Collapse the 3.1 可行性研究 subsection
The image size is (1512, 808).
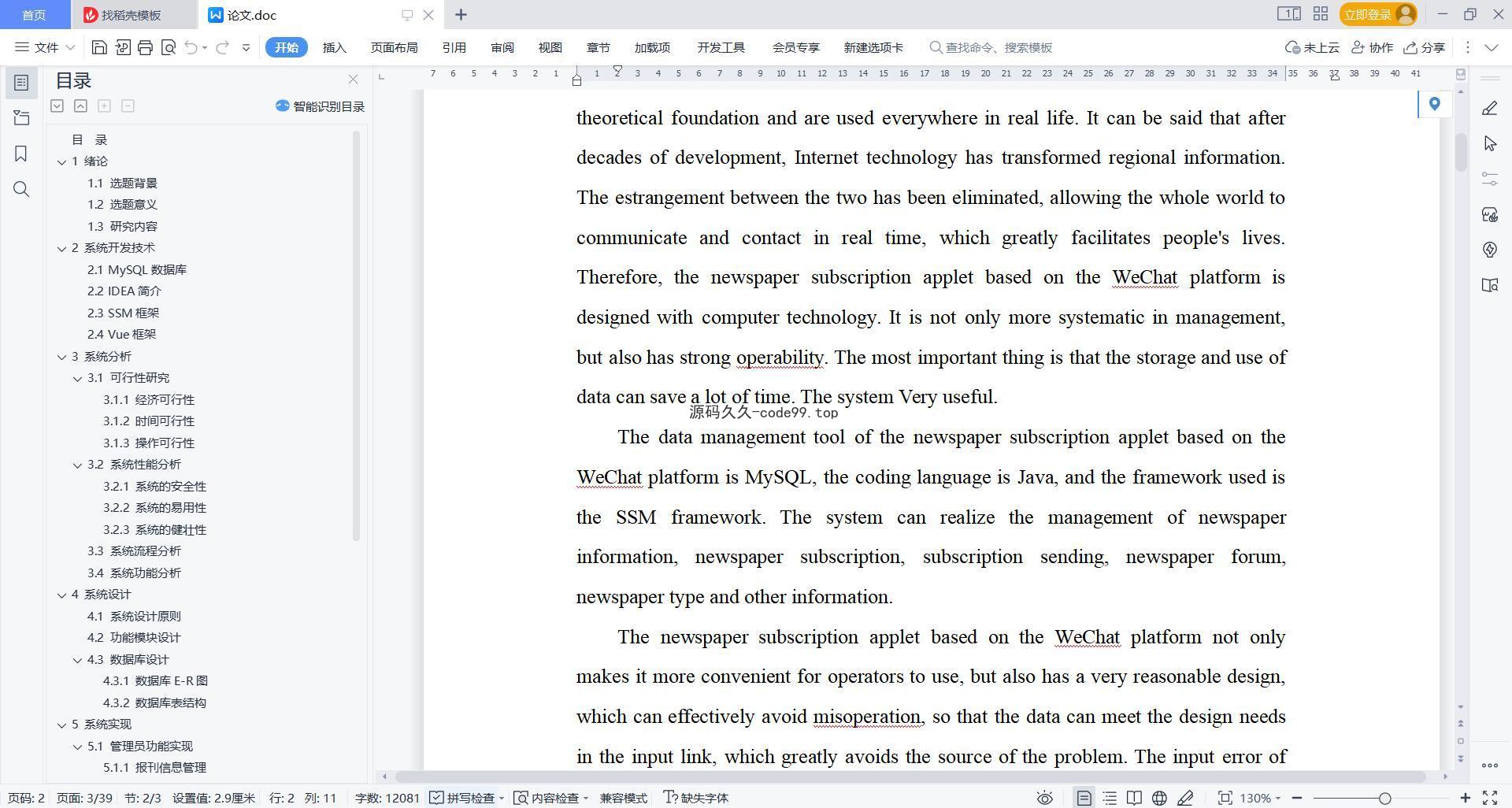77,378
